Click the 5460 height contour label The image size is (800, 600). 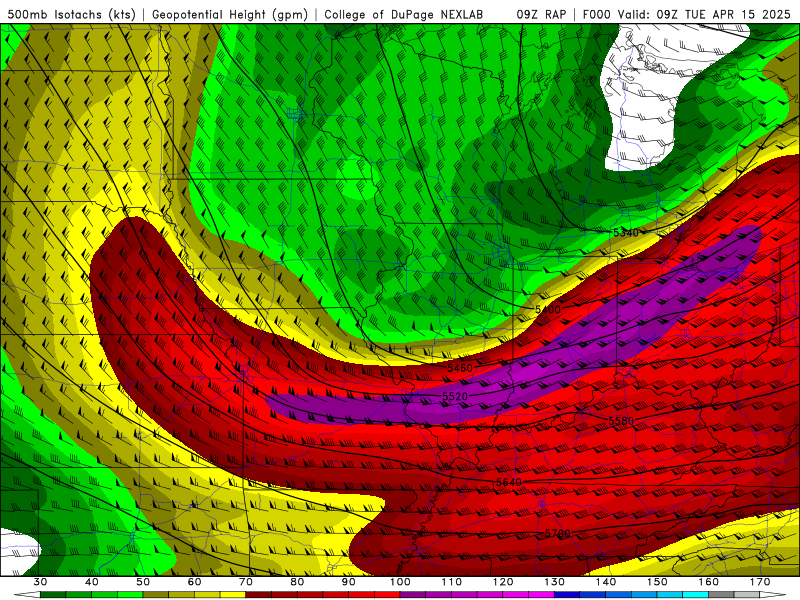460,367
